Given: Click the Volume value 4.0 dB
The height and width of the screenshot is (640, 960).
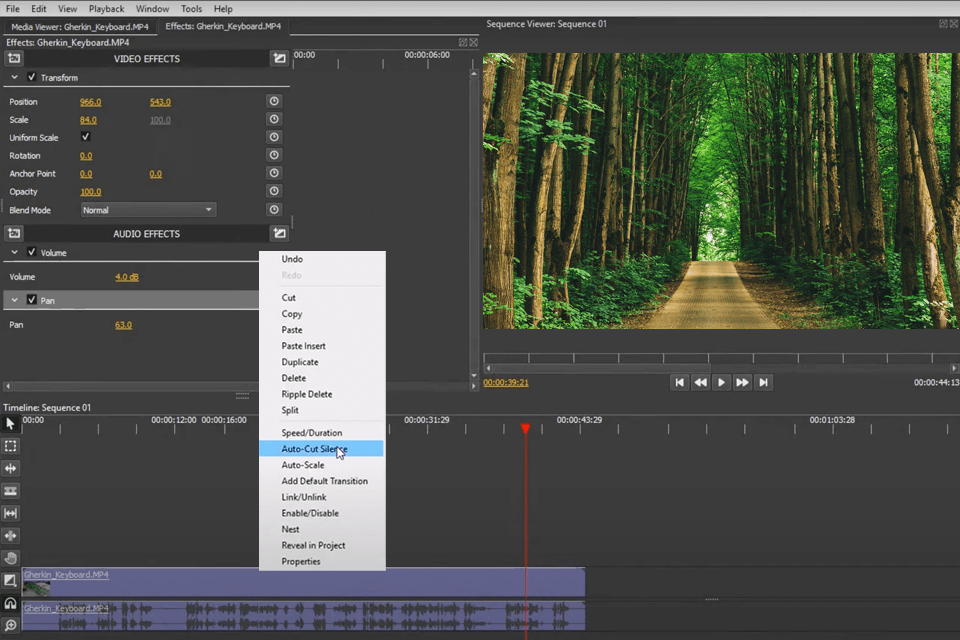Looking at the screenshot, I should (x=127, y=277).
